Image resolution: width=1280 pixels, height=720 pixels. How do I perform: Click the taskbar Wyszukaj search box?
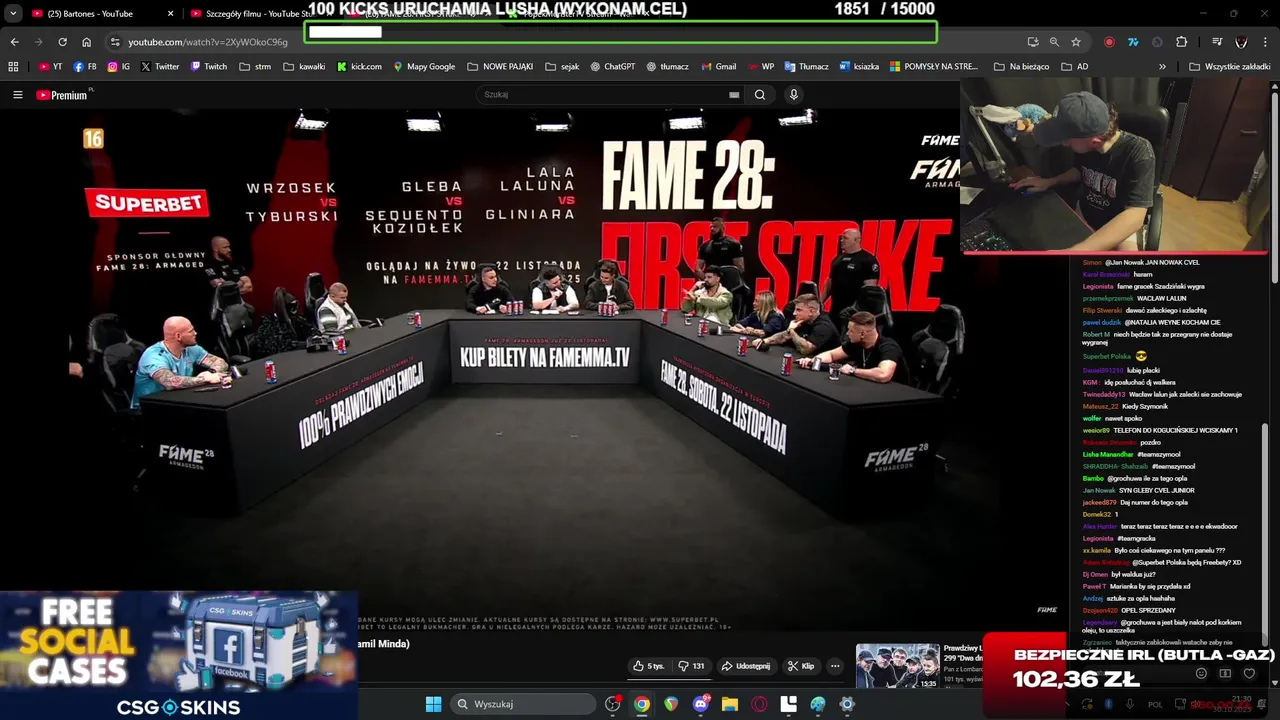tap(522, 704)
